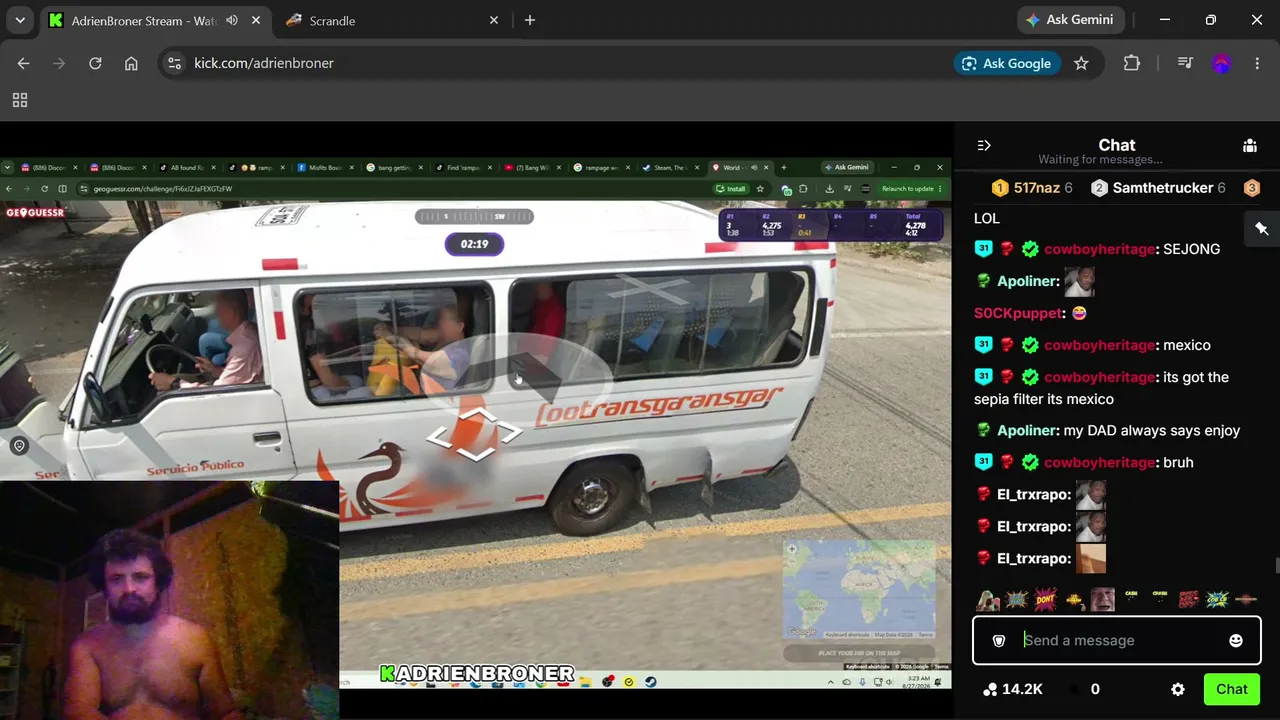Viewport: 1280px width, 720px height.
Task: Open chat settings gear icon
Action: pyautogui.click(x=1178, y=689)
